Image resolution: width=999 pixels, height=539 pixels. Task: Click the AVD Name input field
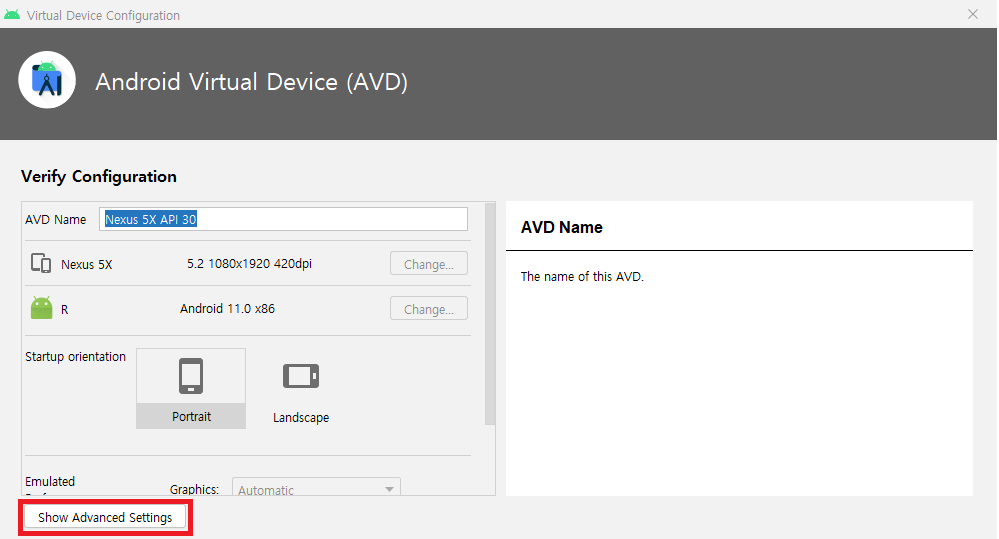click(x=284, y=219)
